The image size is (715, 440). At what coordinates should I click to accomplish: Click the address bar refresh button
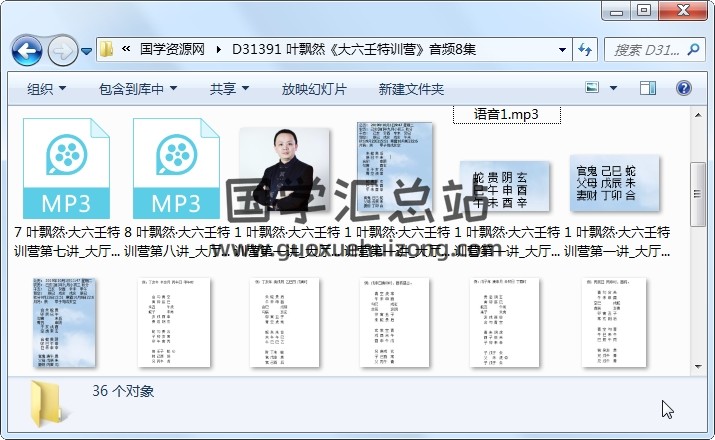585,49
